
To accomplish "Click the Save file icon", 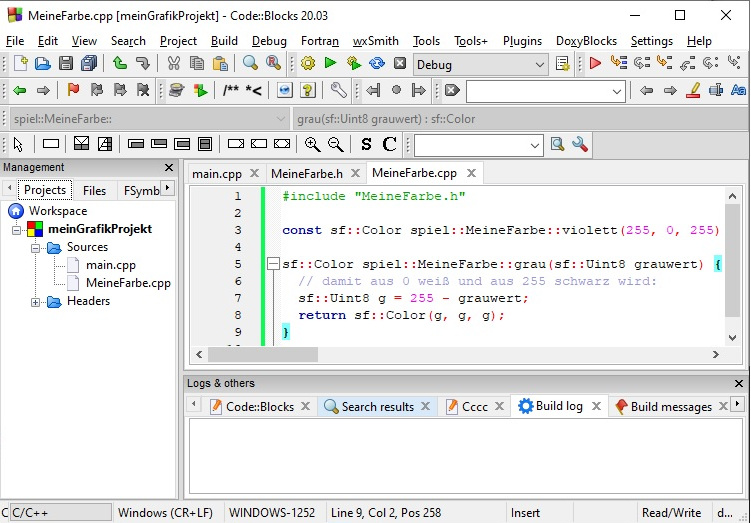I will point(65,64).
